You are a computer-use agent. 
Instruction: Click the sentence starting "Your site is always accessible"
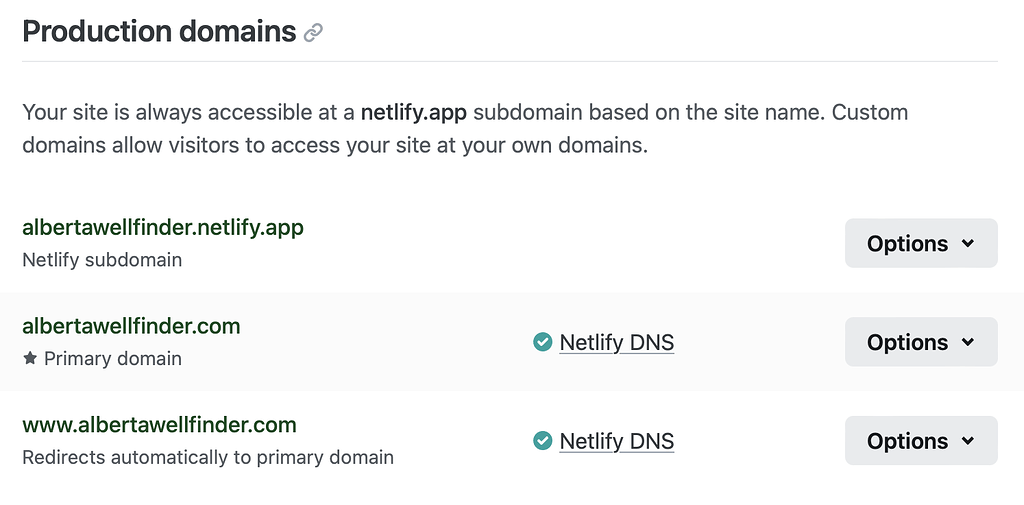click(190, 112)
